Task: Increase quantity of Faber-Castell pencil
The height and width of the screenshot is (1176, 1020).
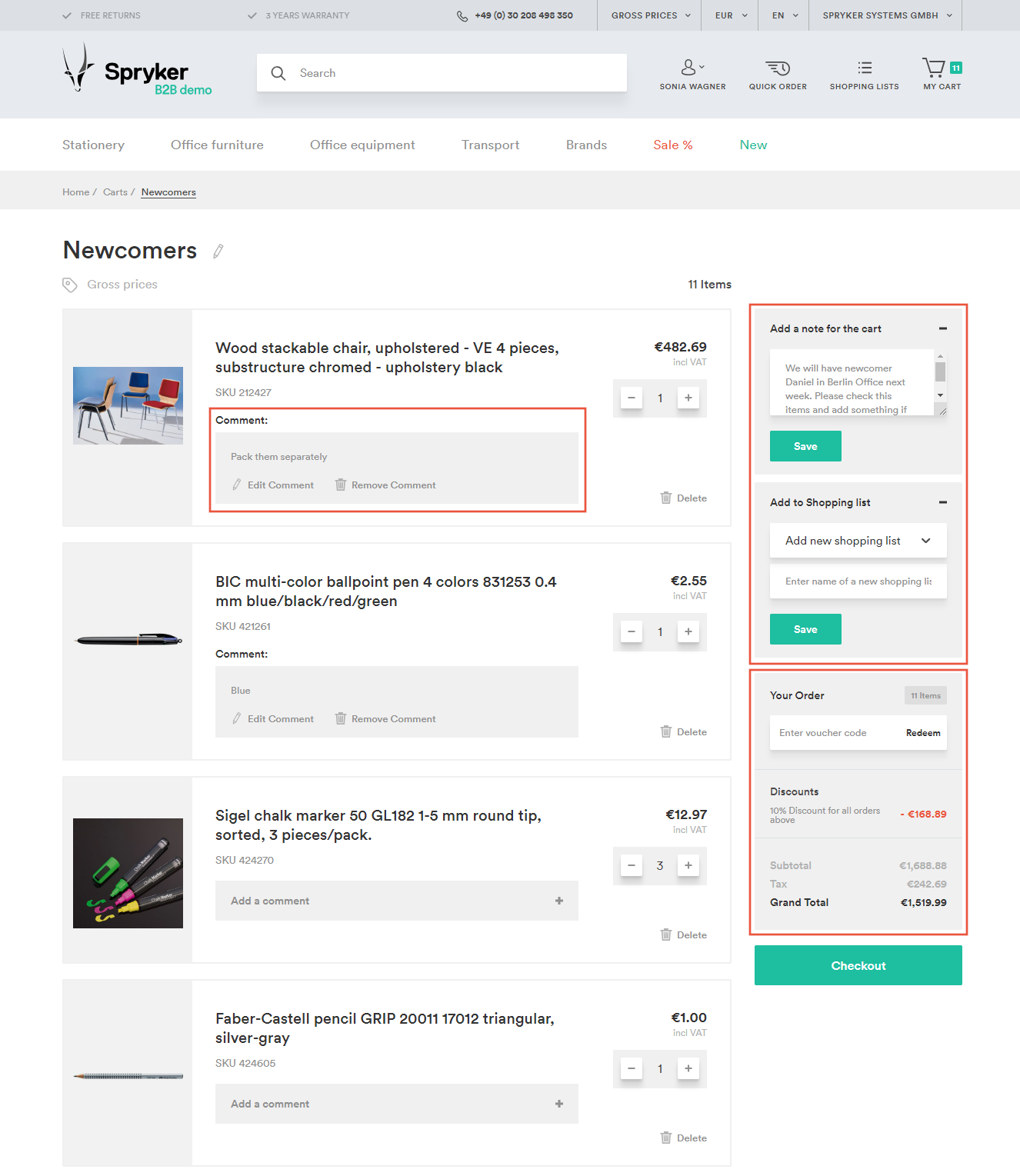Action: coord(688,1069)
